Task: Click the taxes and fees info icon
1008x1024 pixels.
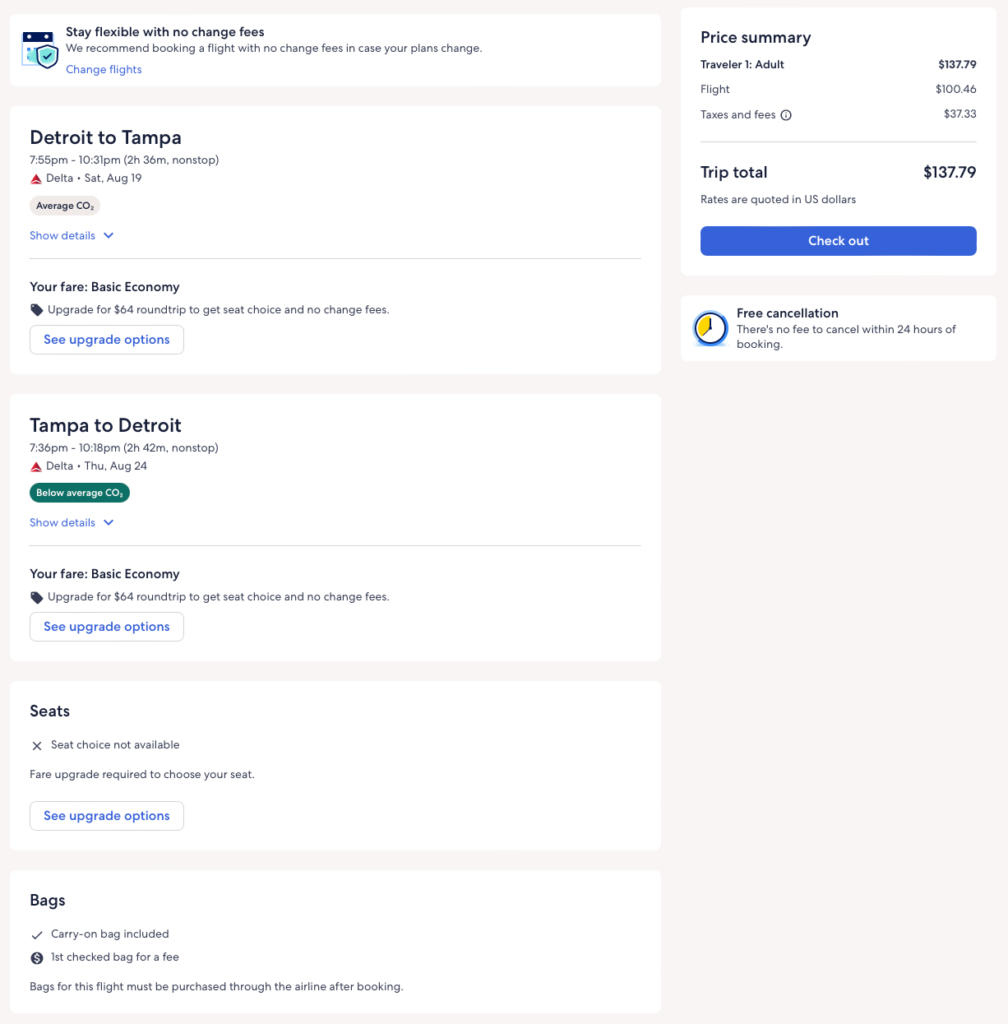Action: click(786, 115)
